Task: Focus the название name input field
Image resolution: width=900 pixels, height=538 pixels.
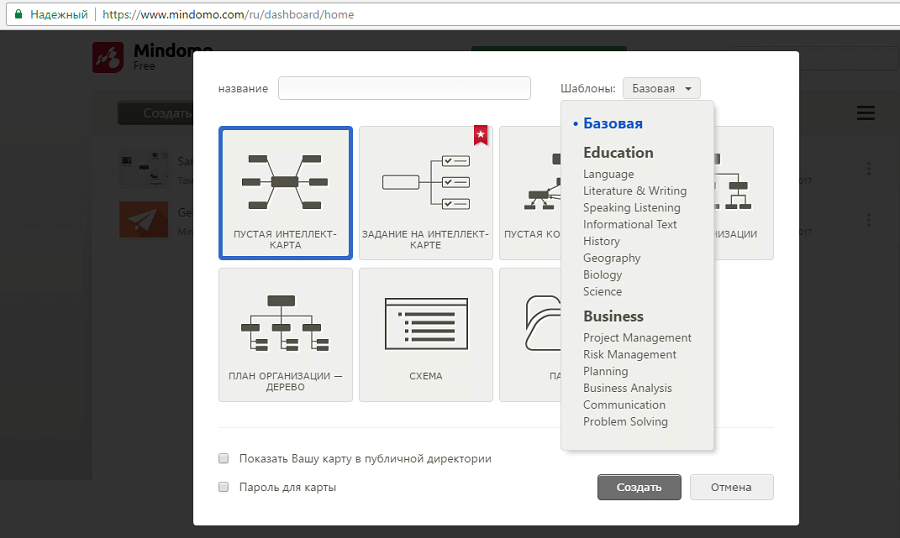Action: point(404,88)
